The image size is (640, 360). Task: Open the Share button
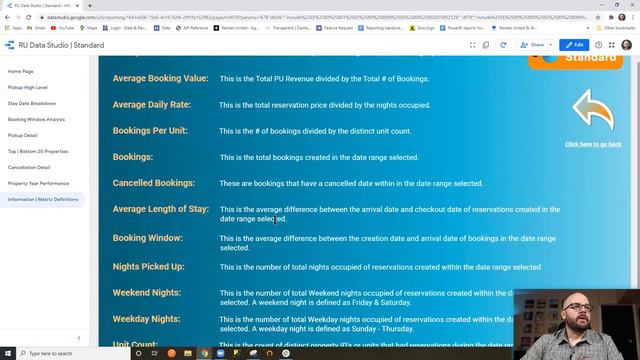[532, 45]
